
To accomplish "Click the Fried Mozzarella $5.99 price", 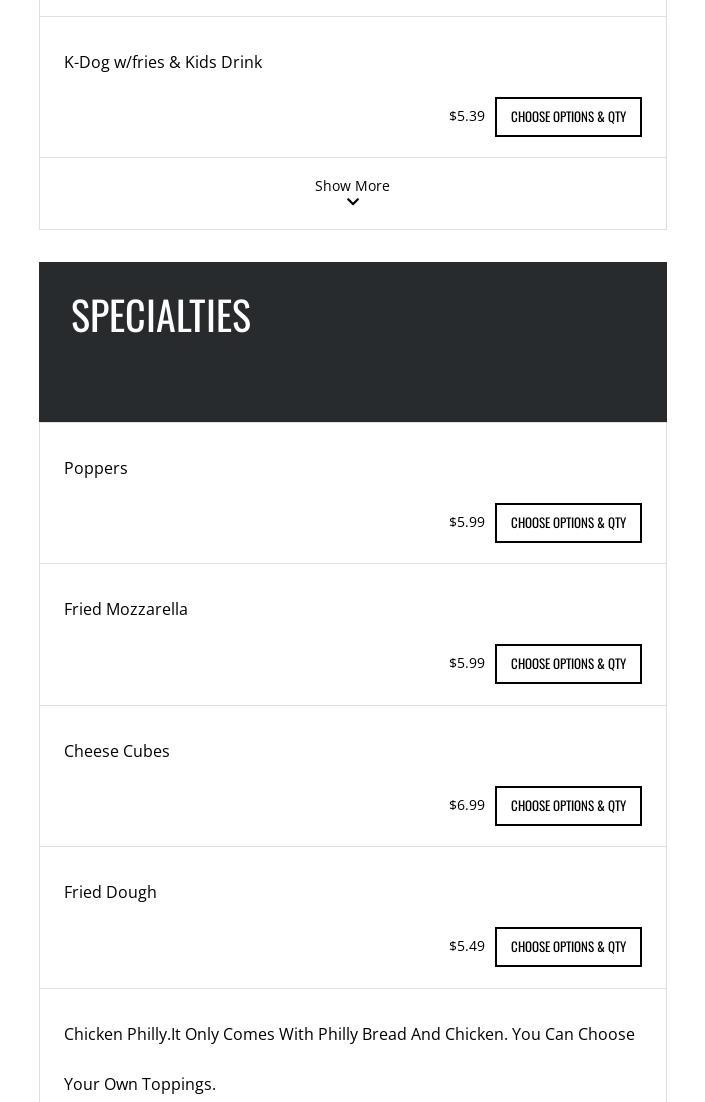I will click(467, 663).
